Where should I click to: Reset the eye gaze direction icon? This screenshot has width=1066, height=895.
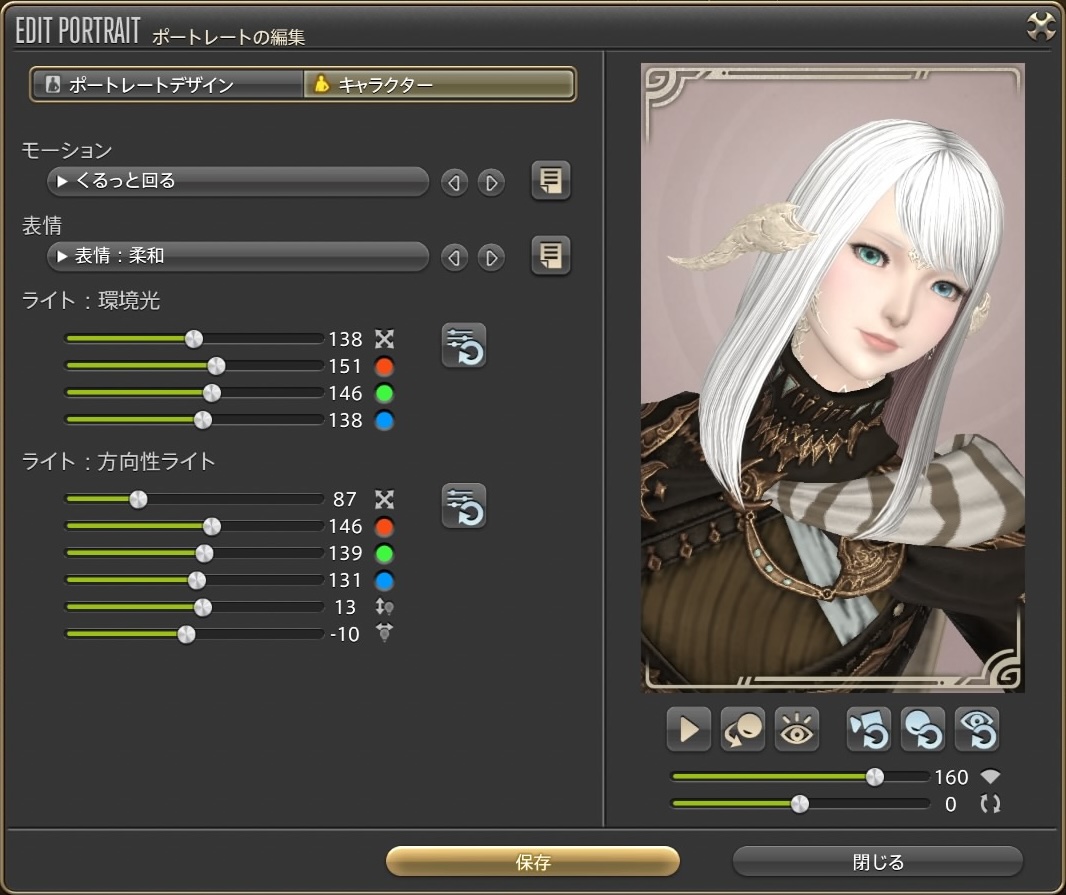[976, 730]
